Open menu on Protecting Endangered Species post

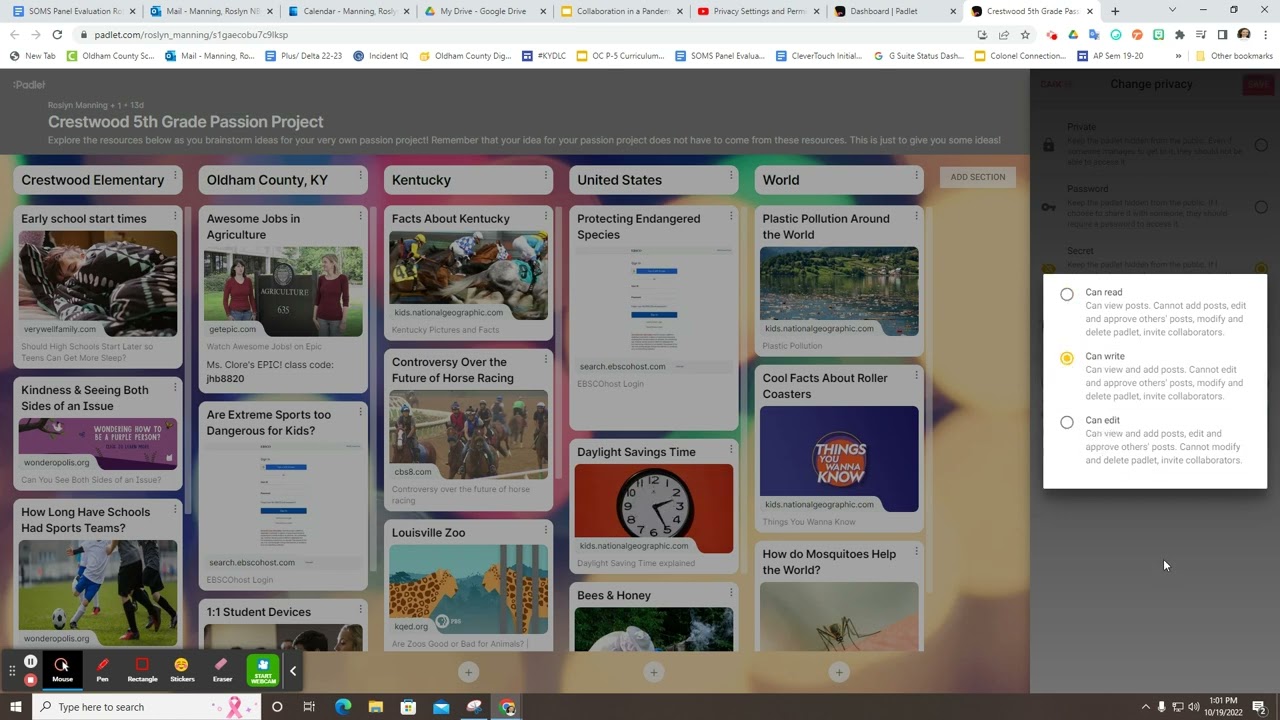point(731,216)
